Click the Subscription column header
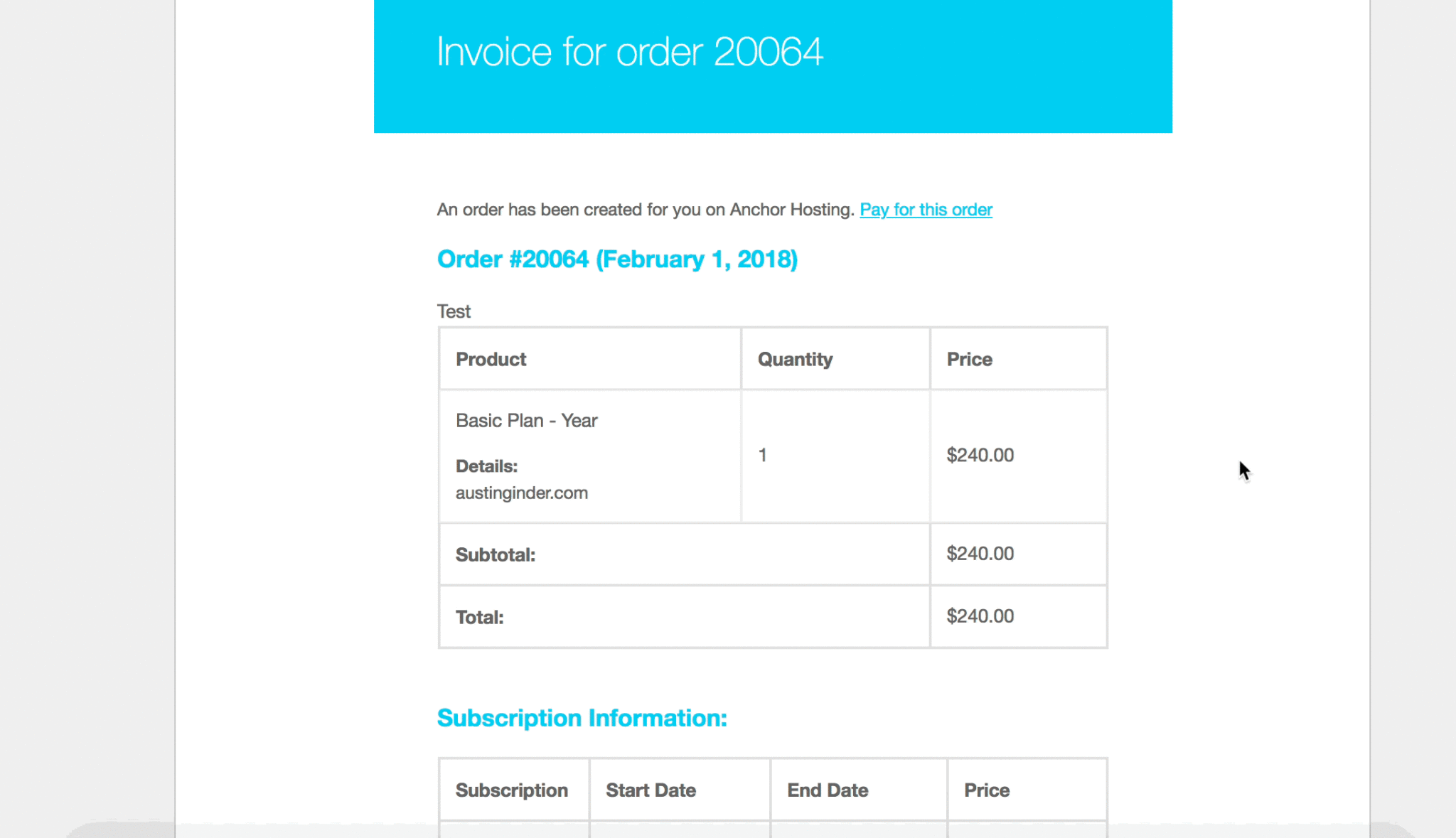 pyautogui.click(x=511, y=790)
